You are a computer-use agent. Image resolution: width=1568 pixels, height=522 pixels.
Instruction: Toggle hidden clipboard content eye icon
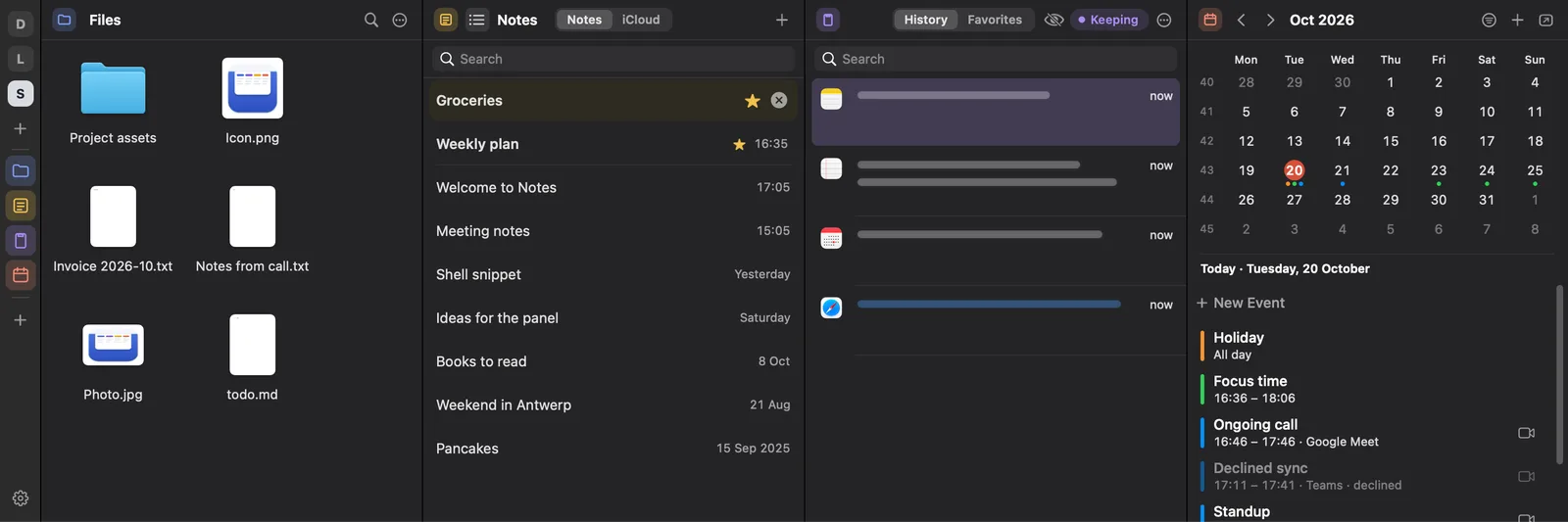coord(1053,20)
